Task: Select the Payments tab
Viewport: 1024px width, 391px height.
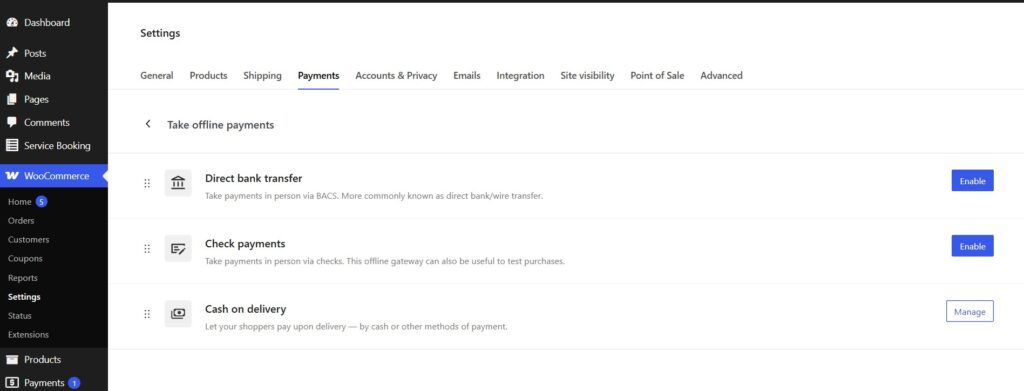Action: (319, 76)
